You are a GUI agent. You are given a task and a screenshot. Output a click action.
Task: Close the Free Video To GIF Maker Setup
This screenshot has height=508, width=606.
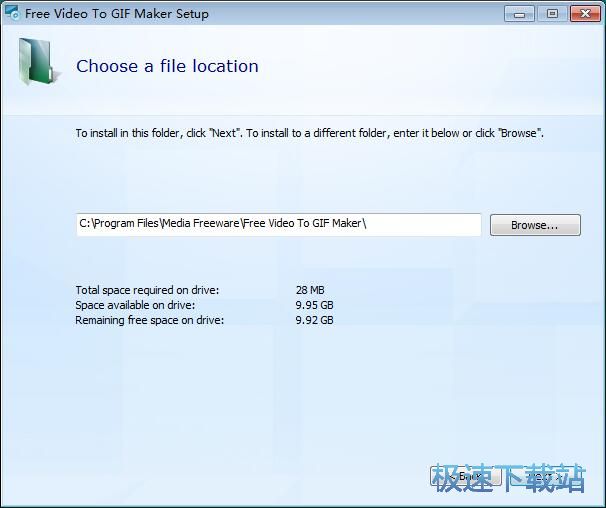[585, 14]
